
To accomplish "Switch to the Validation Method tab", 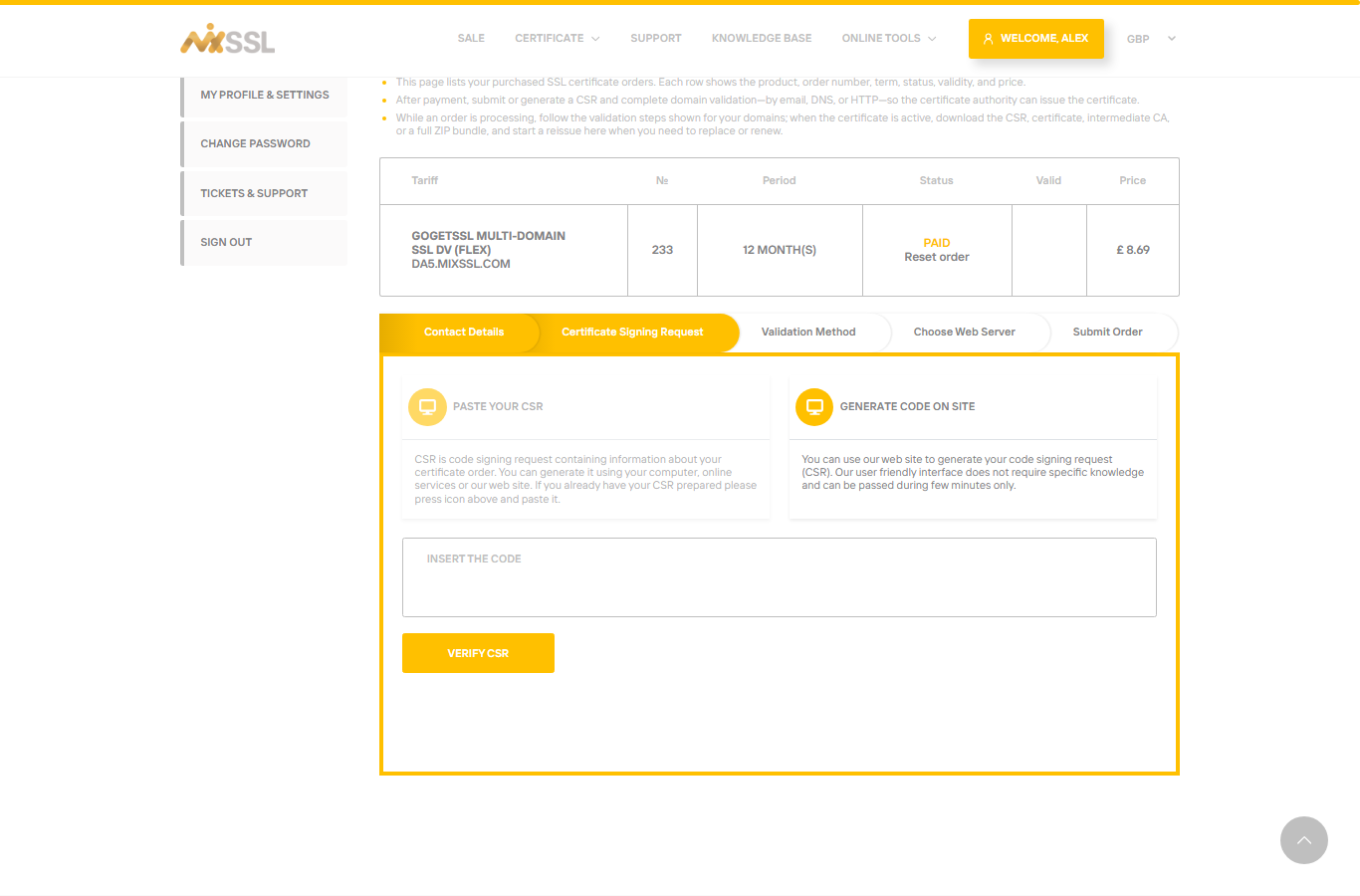I will 808,332.
